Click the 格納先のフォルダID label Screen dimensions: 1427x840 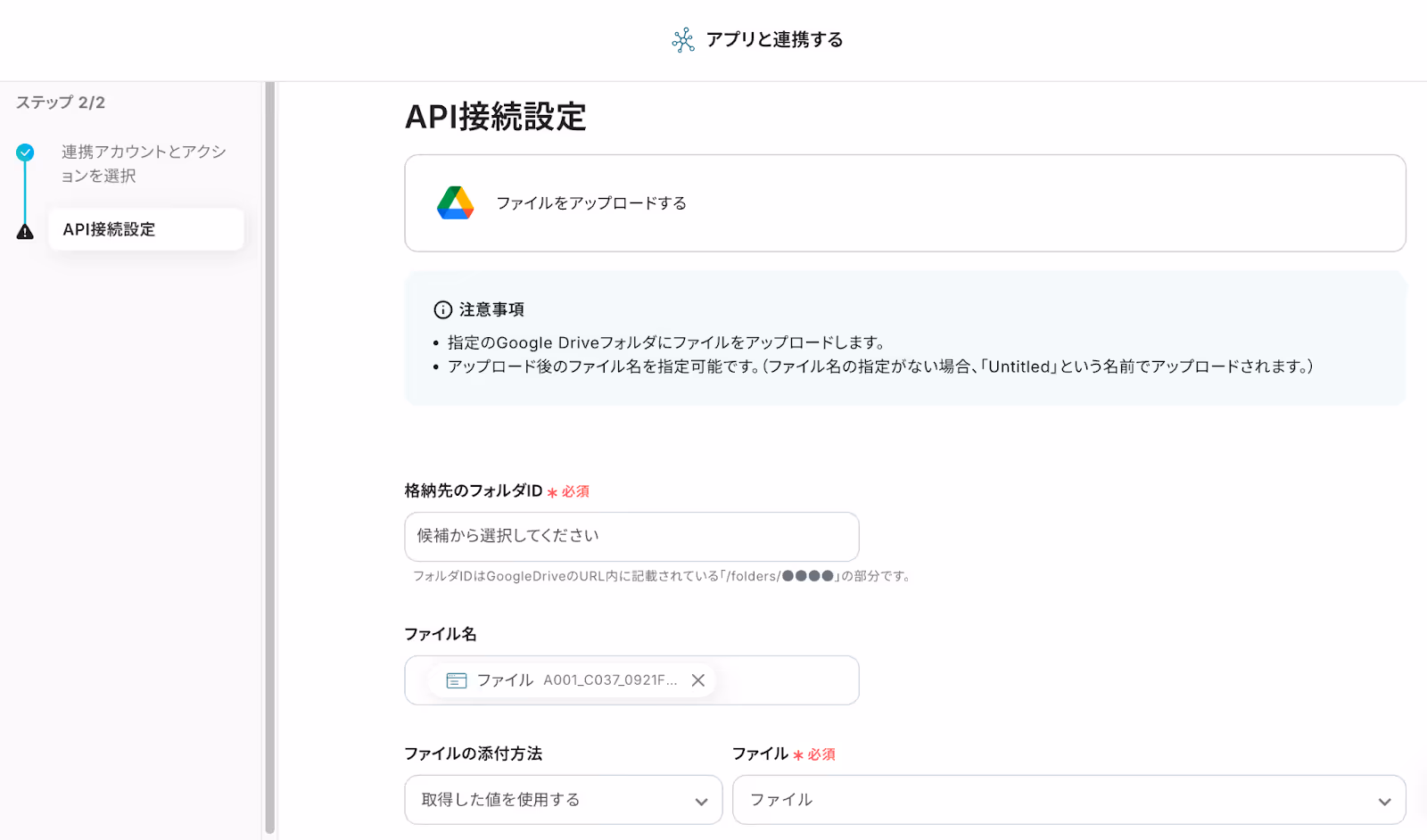point(474,490)
